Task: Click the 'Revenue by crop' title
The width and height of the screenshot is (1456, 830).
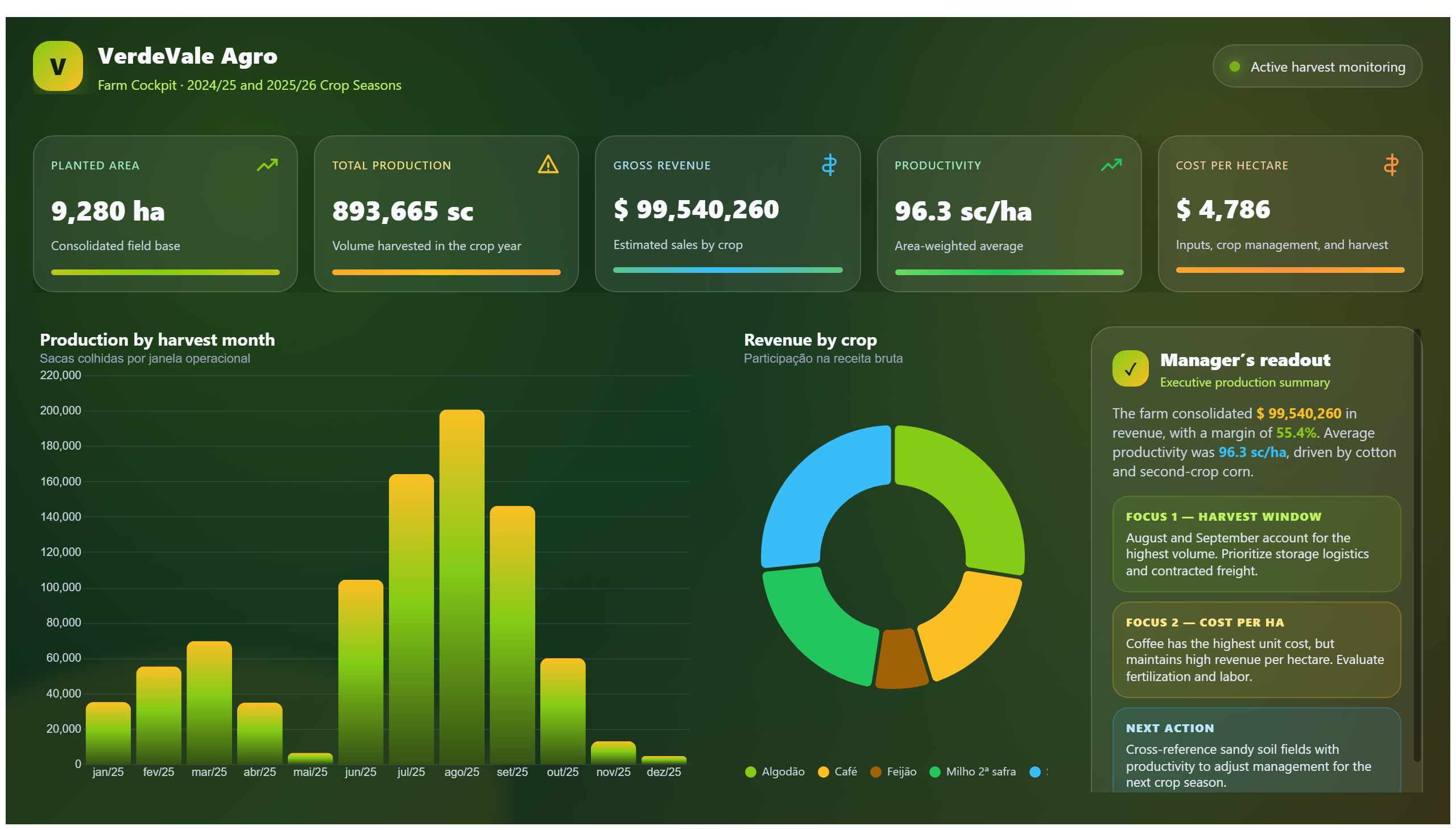Action: click(810, 340)
